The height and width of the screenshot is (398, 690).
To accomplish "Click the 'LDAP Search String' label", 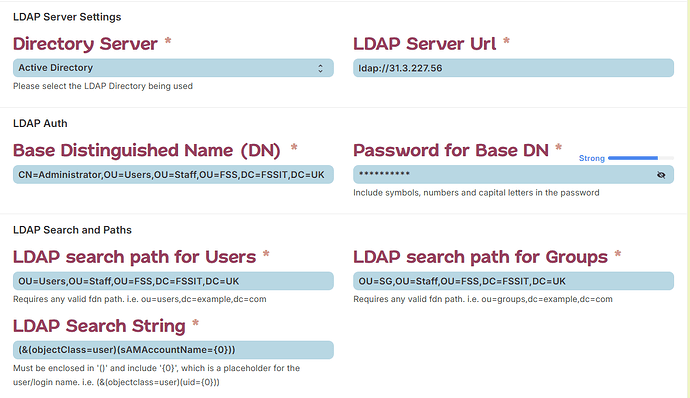I will click(99, 326).
